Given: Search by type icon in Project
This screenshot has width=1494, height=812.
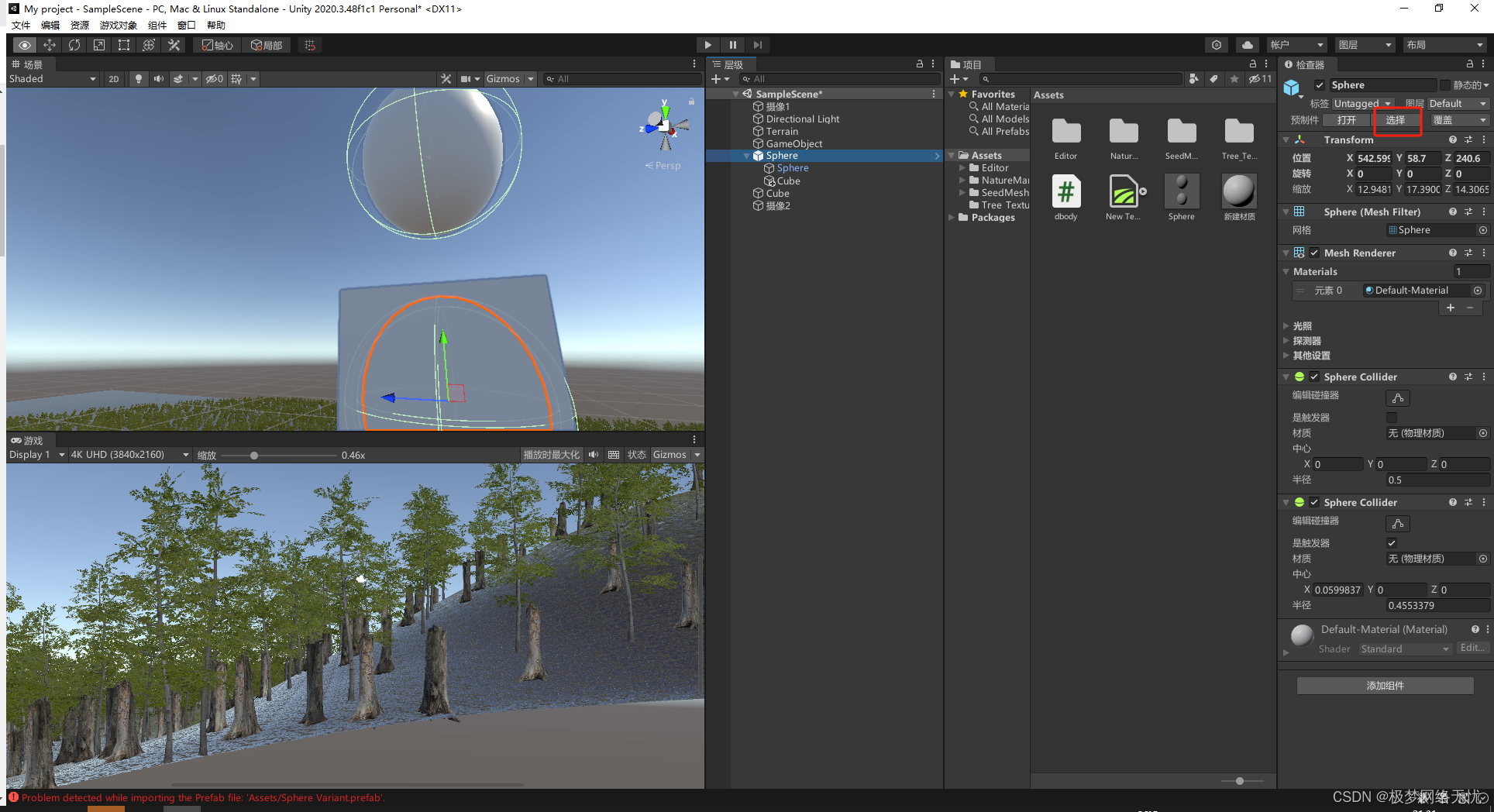Looking at the screenshot, I should coord(1193,79).
